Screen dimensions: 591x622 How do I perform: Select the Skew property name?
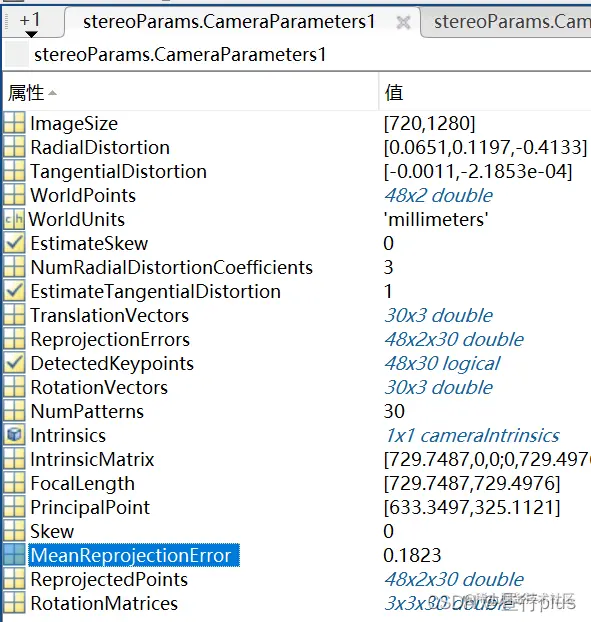[x=52, y=532]
